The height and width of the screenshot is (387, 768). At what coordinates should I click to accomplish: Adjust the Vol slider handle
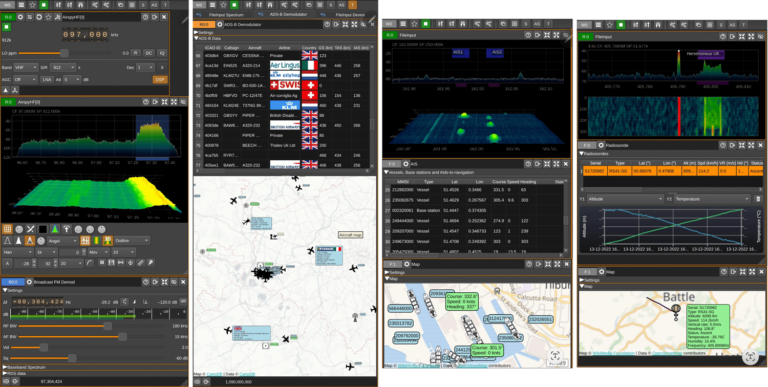[44, 347]
